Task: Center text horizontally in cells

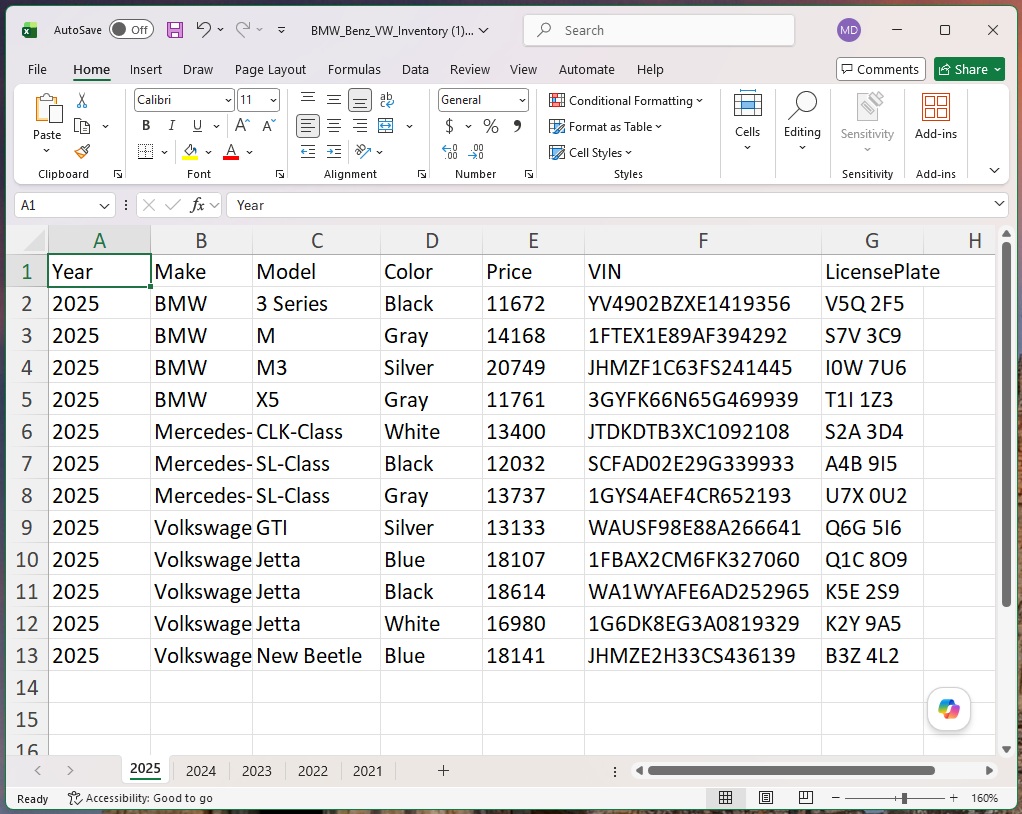Action: click(x=334, y=126)
